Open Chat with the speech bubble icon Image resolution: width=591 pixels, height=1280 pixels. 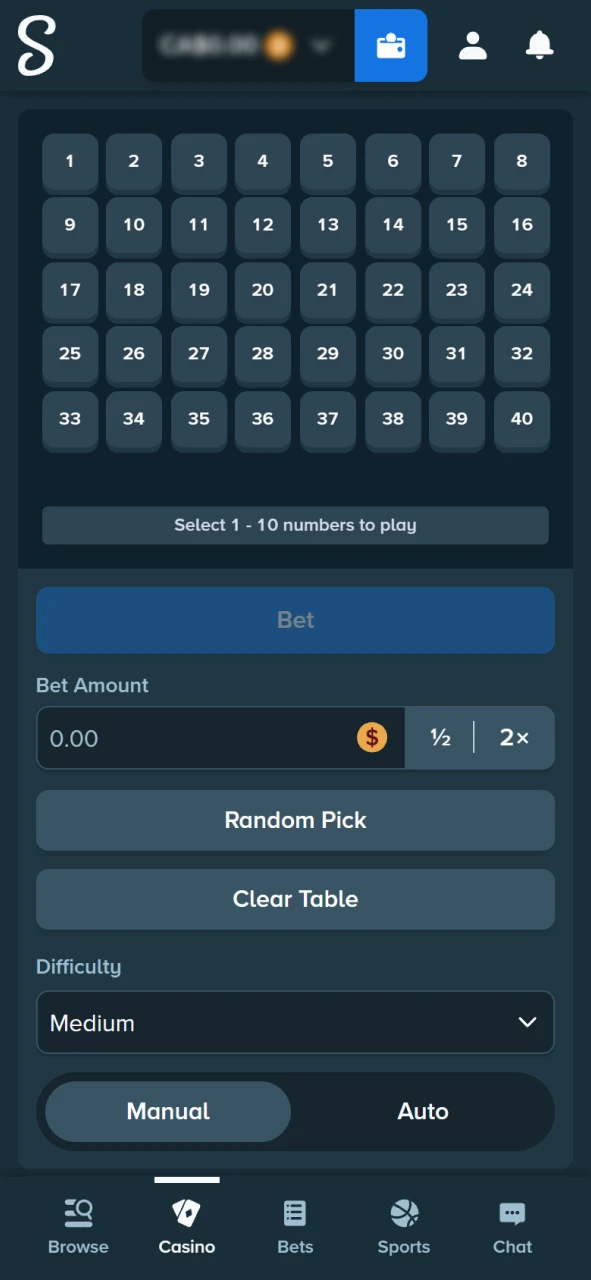pyautogui.click(x=512, y=1222)
